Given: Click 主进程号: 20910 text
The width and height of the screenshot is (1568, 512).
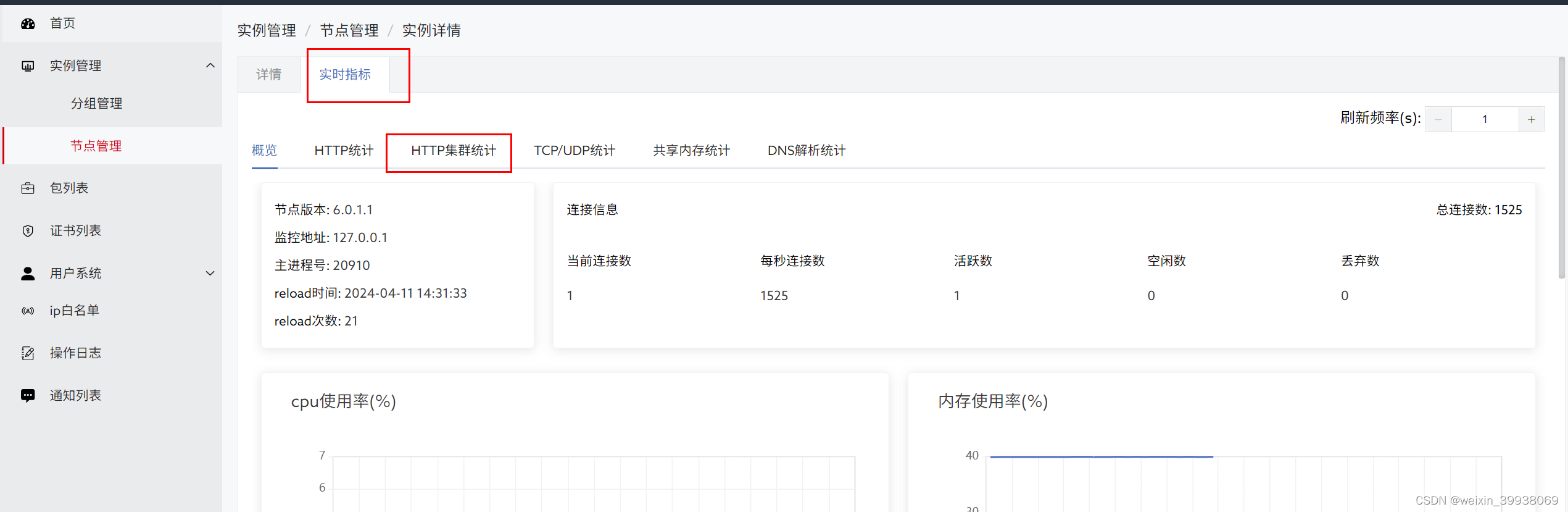Looking at the screenshot, I should (x=322, y=266).
